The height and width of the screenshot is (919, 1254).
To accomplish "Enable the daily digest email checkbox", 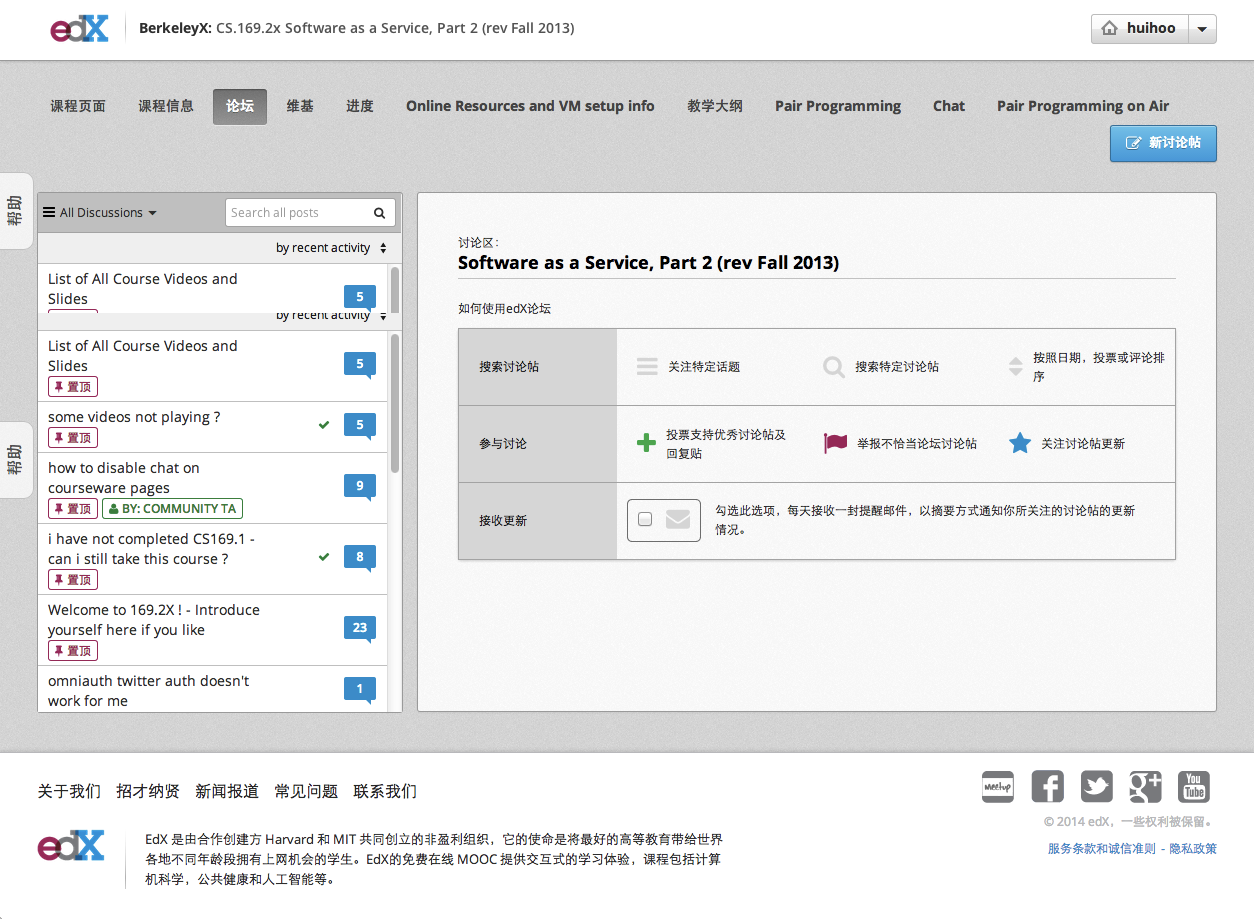I will click(x=645, y=519).
